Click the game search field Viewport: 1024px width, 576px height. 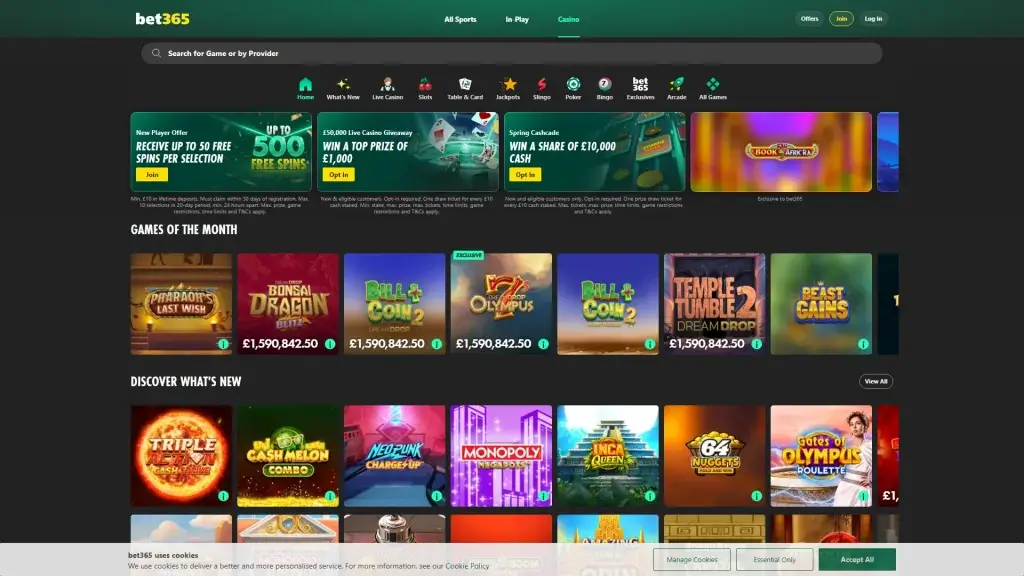pyautogui.click(x=512, y=52)
